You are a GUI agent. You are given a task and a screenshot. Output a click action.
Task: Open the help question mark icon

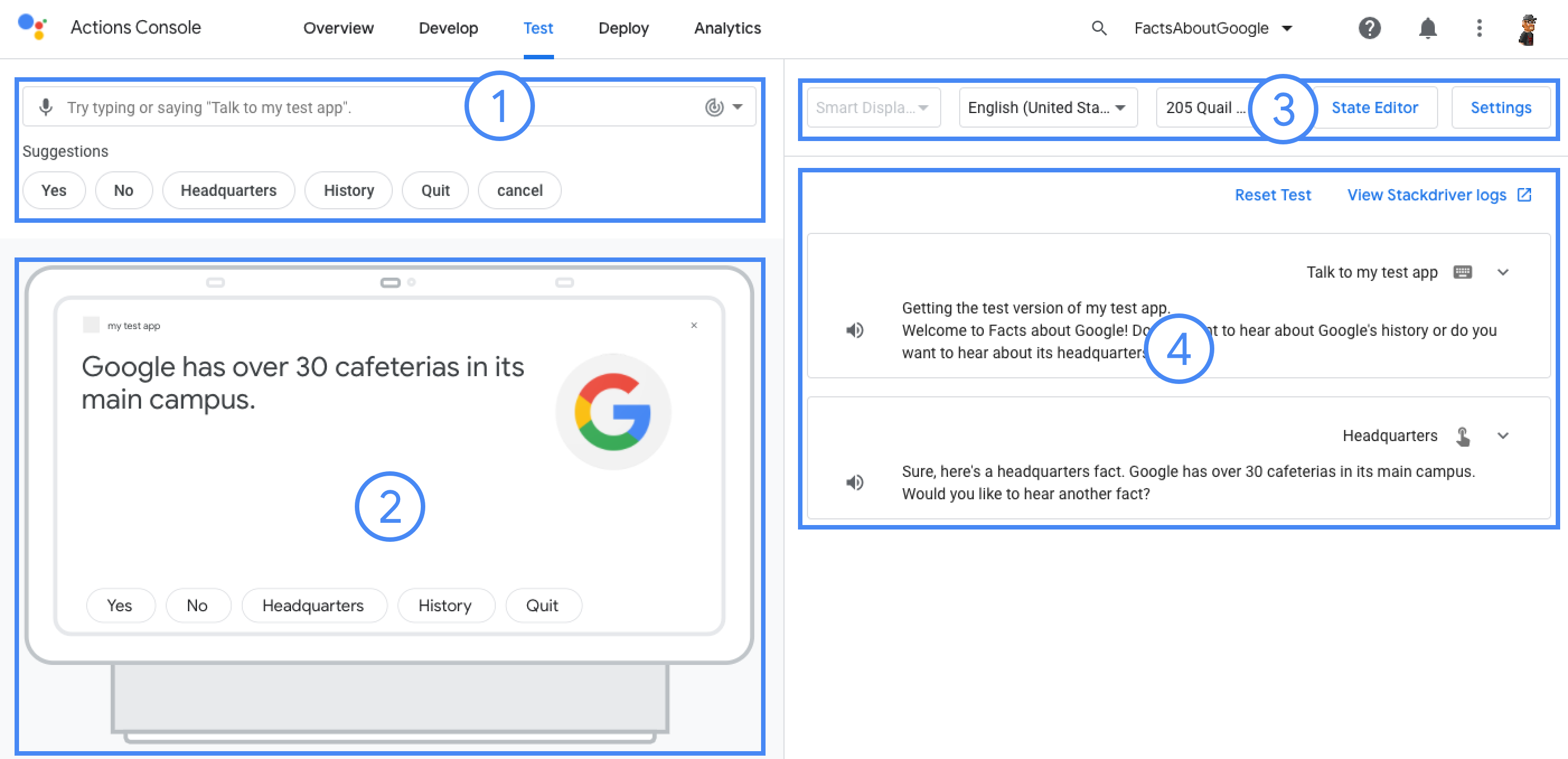tap(1369, 28)
